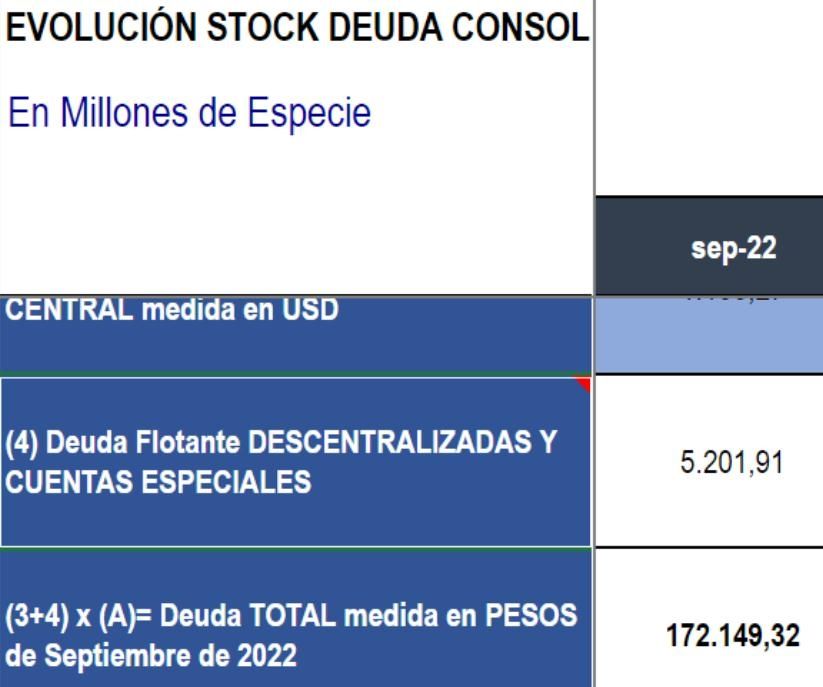The width and height of the screenshot is (823, 687).
Task: Click the 'CENTRAL medida en USD' row label
Action: click(172, 311)
